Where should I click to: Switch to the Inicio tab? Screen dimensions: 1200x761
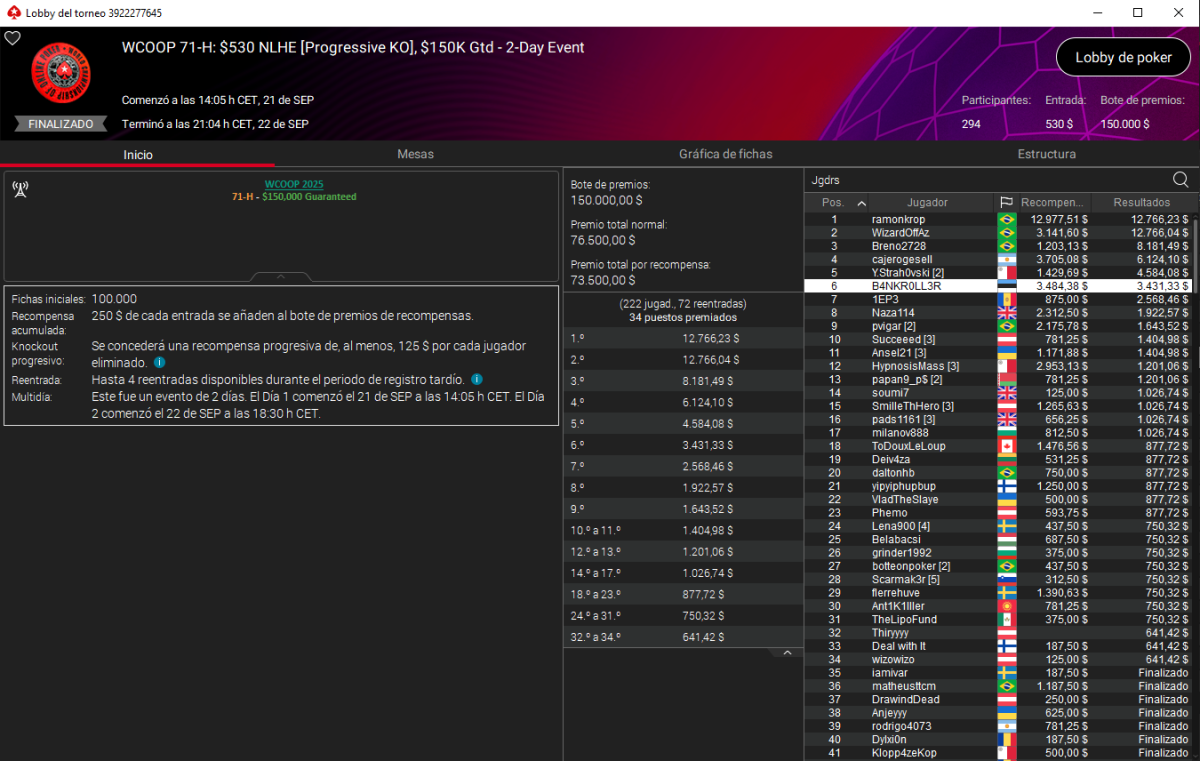[138, 154]
